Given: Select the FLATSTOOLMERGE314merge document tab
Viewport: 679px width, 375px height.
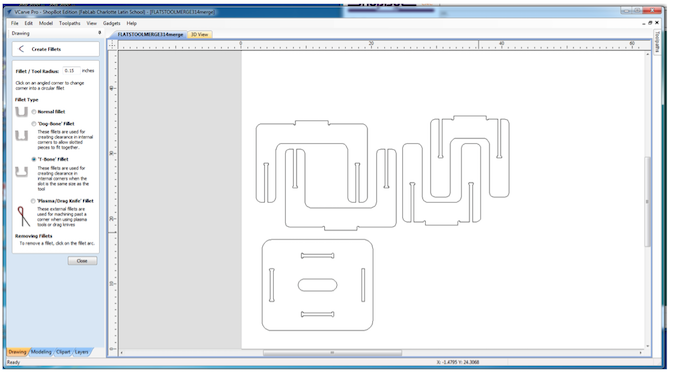Looking at the screenshot, I should click(x=150, y=34).
